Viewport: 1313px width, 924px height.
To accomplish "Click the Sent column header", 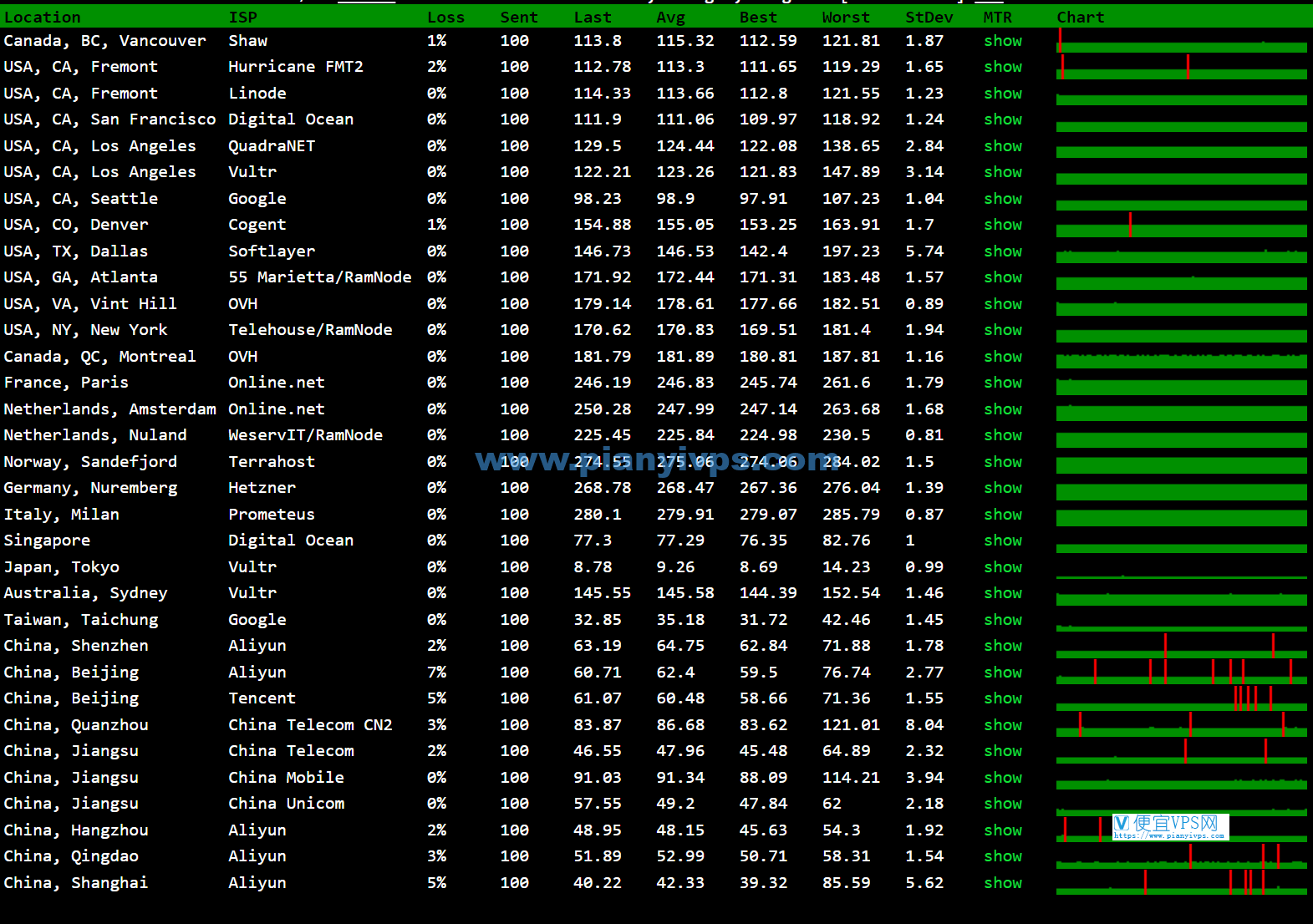I will 519,18.
